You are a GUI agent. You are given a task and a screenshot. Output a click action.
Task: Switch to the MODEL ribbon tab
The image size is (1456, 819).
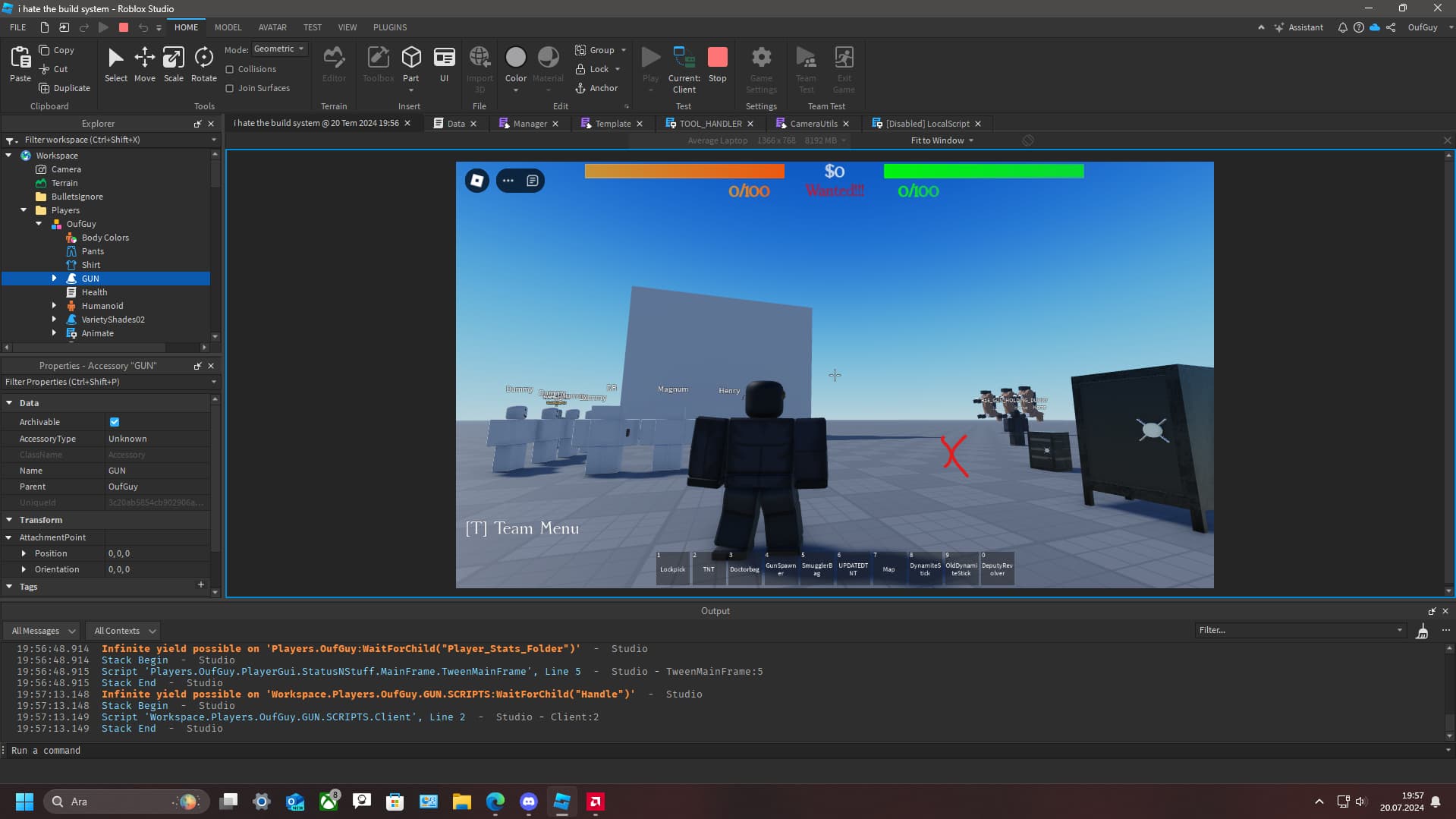(227, 27)
